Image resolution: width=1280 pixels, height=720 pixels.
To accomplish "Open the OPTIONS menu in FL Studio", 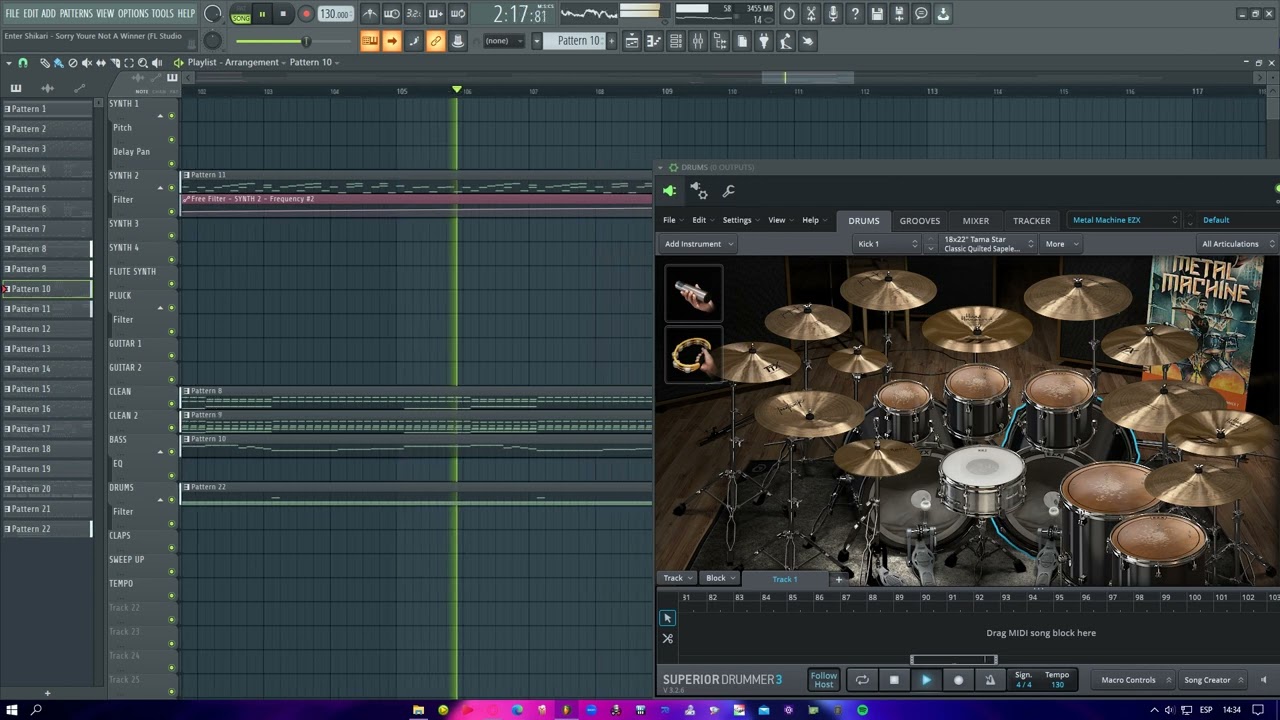I will click(x=133, y=13).
